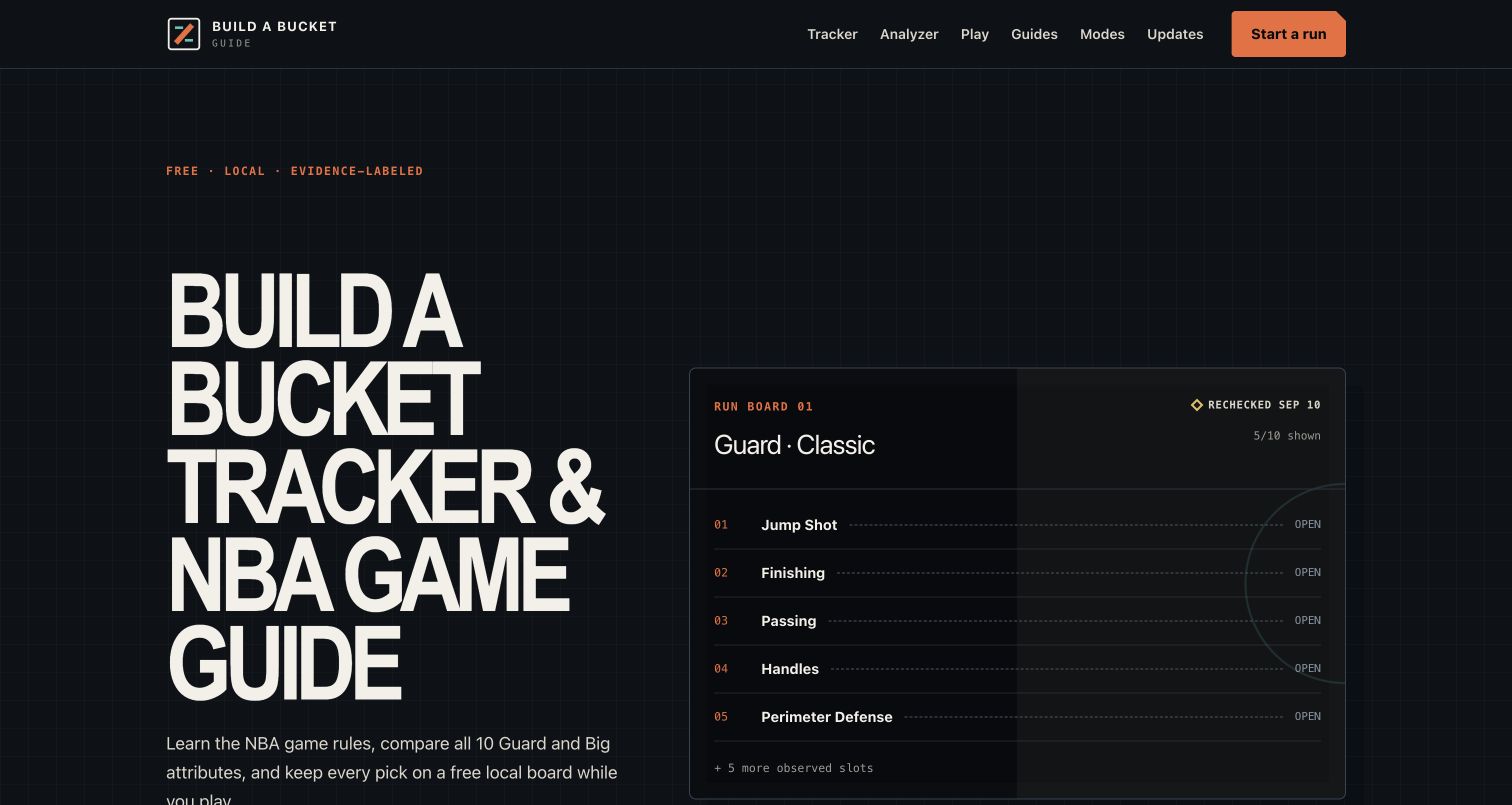Click the 'RUN BOARD 01' label
The width and height of the screenshot is (1512, 805).
(763, 406)
